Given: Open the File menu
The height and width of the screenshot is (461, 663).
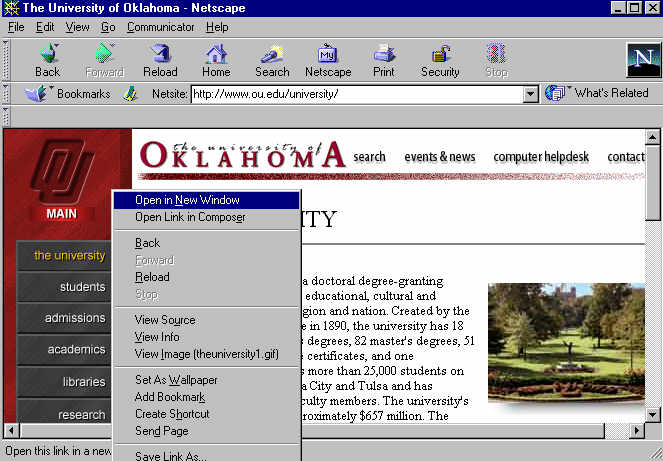Looking at the screenshot, I should pos(16,27).
